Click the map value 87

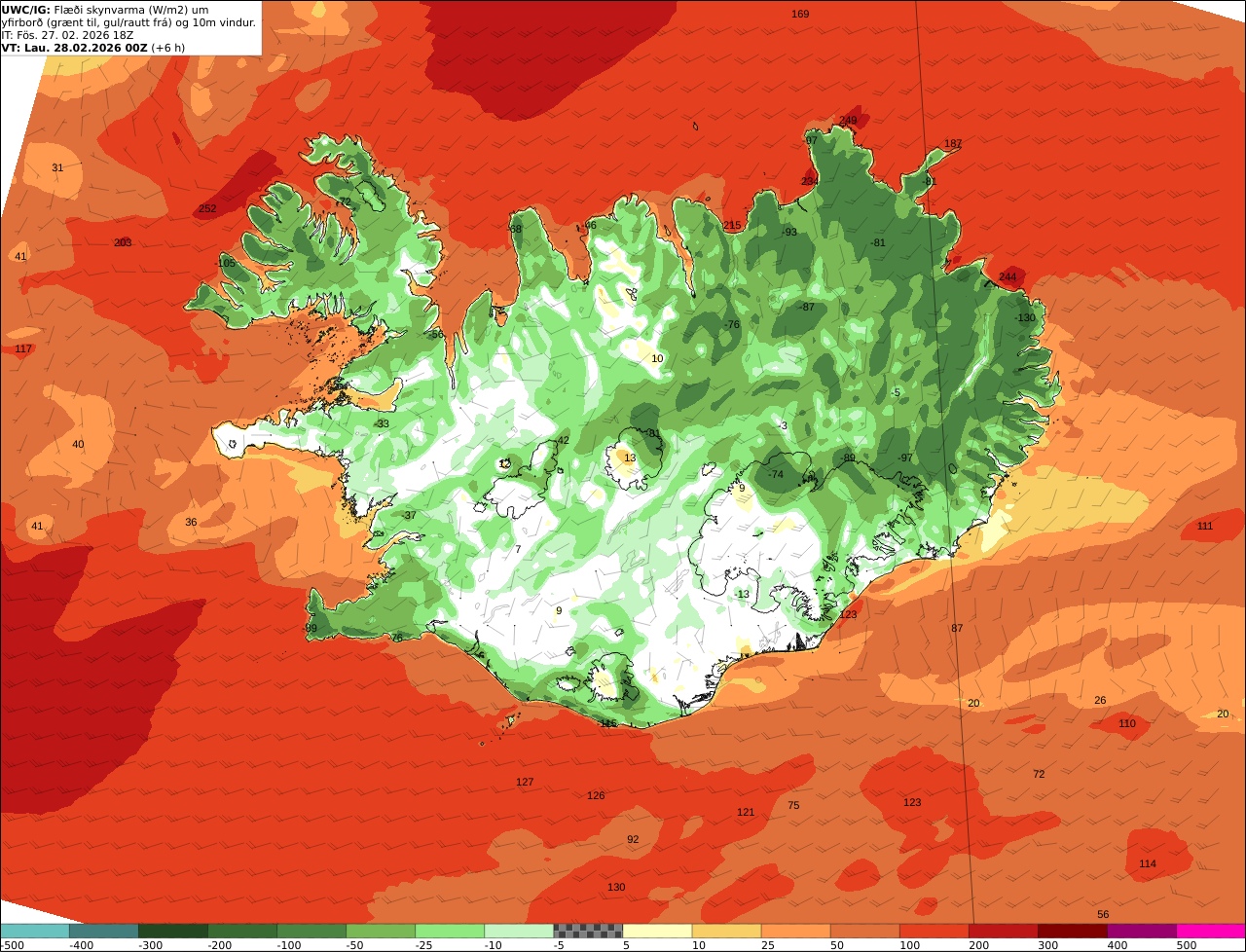click(x=957, y=628)
